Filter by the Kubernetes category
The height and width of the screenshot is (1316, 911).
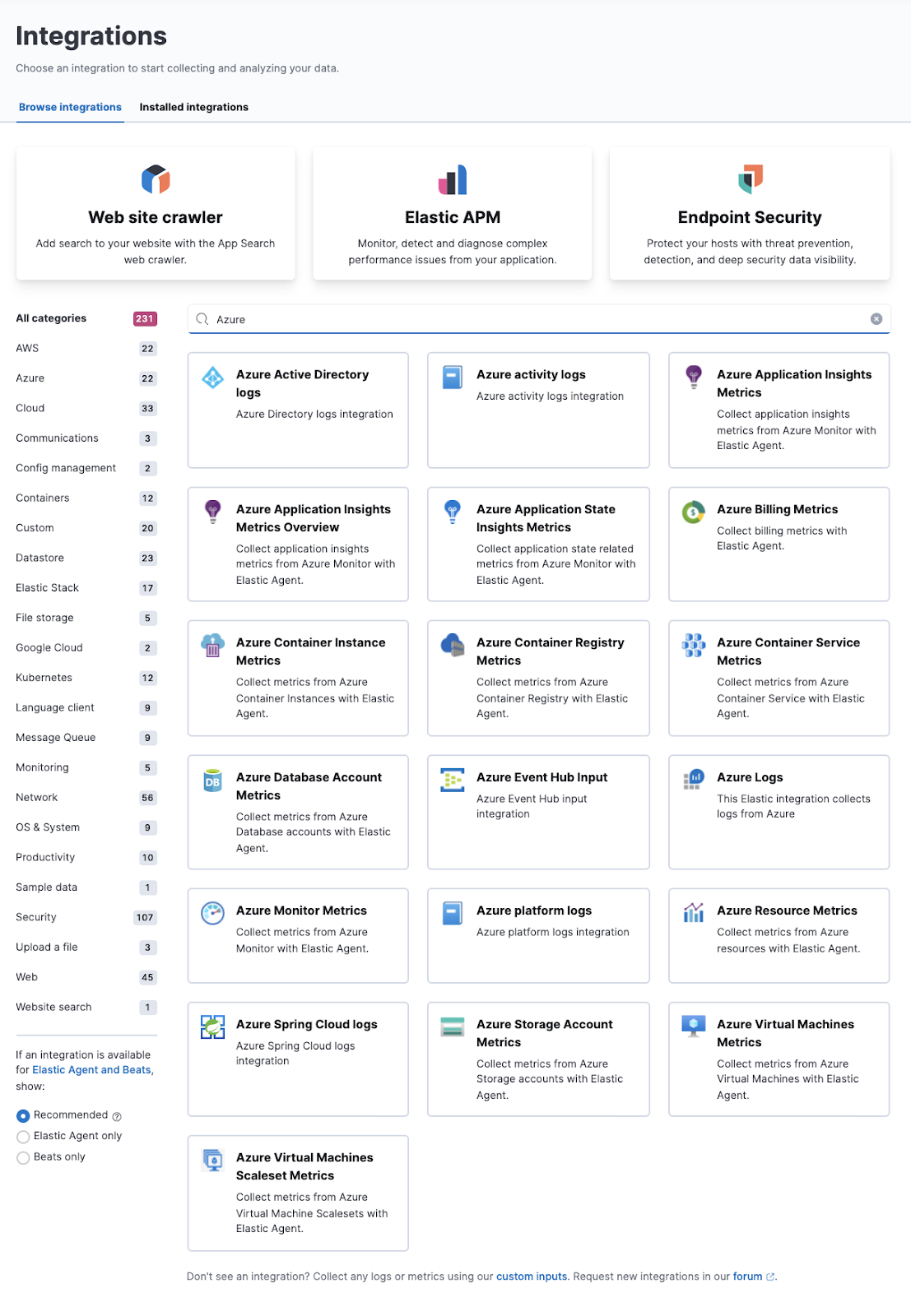(x=86, y=678)
